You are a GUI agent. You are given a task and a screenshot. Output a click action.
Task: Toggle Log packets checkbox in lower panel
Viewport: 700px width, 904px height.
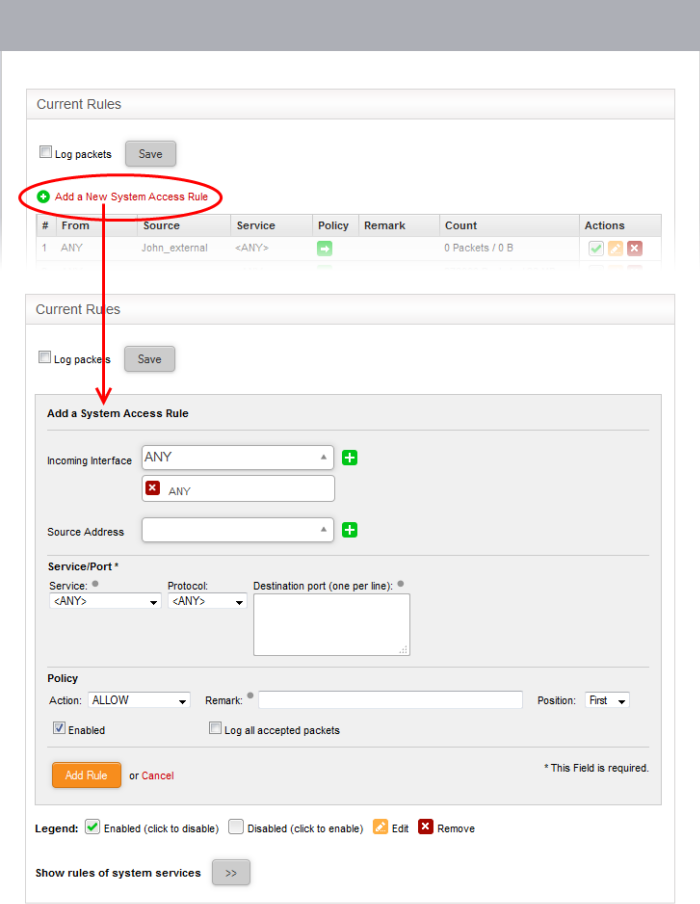pyautogui.click(x=44, y=357)
